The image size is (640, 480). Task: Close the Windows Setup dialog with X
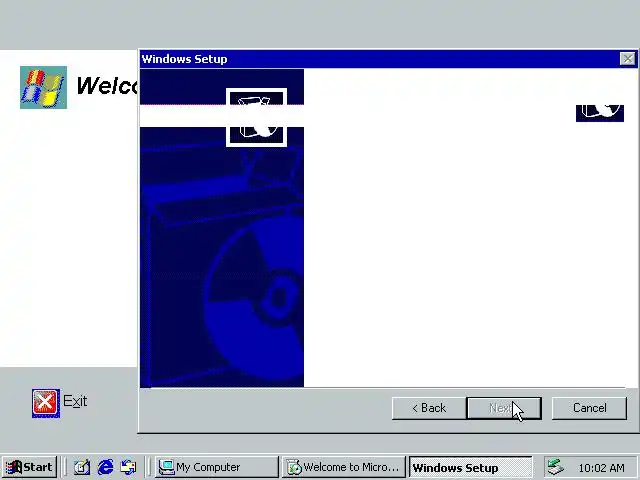point(627,59)
